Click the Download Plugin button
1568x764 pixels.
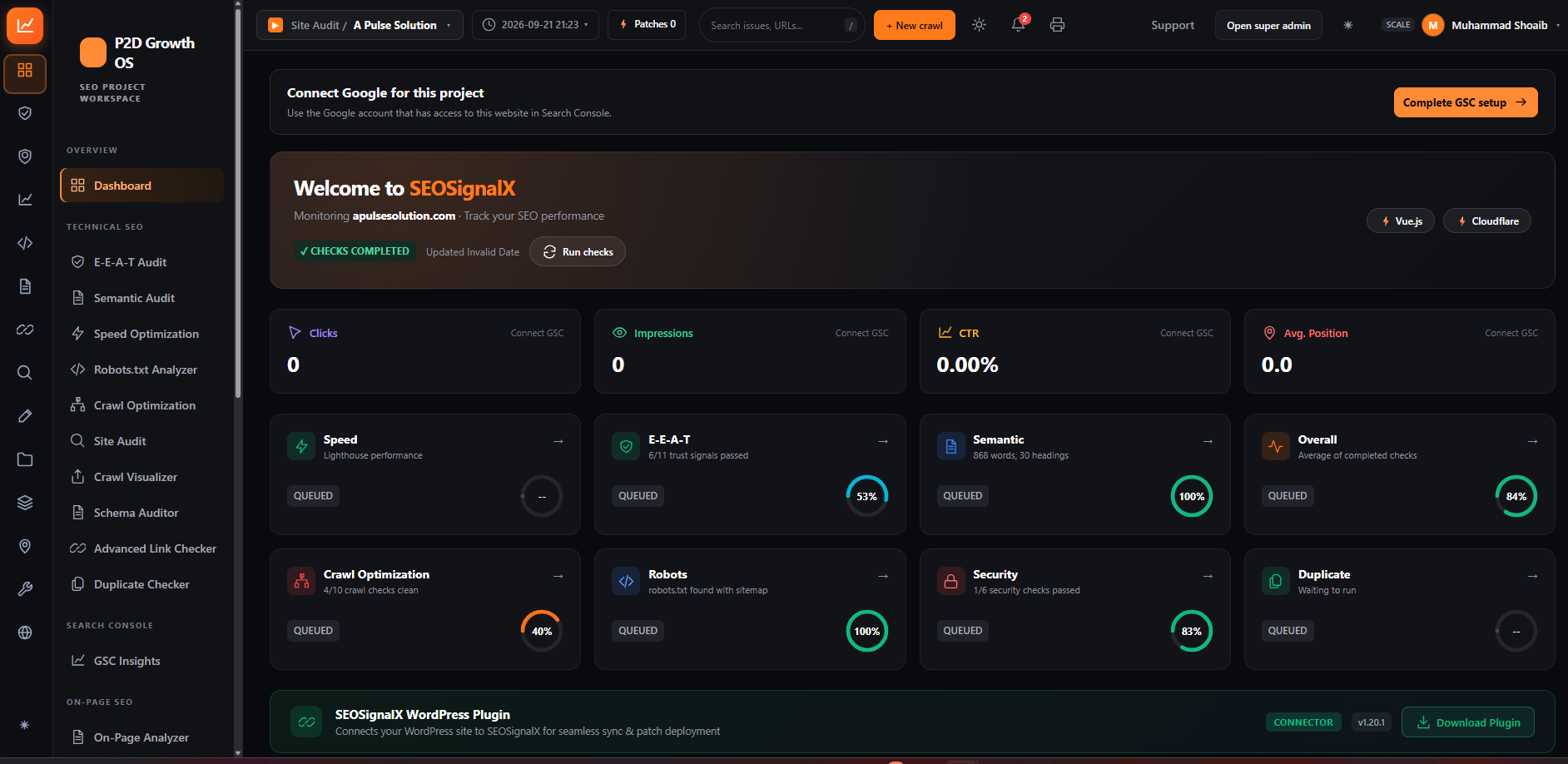1468,722
